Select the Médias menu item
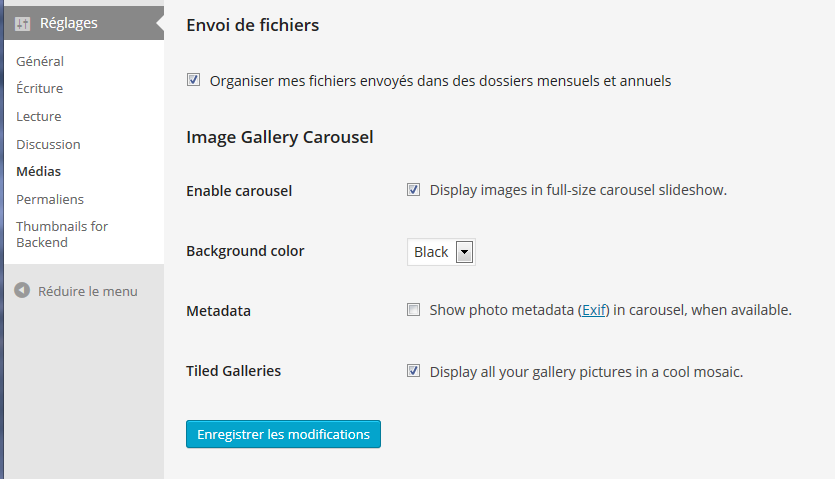This screenshot has height=479, width=835. click(x=38, y=172)
